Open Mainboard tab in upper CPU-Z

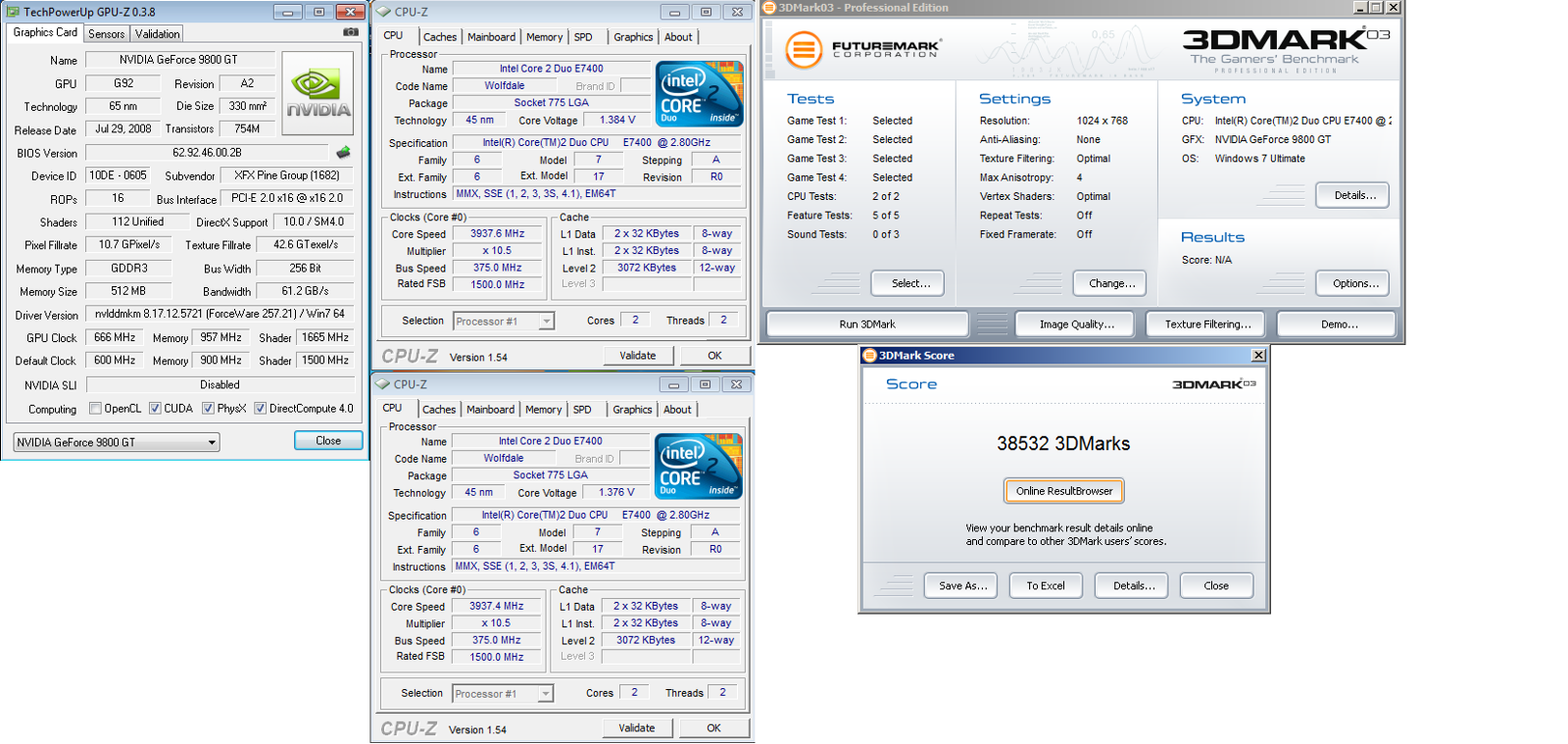coord(491,37)
